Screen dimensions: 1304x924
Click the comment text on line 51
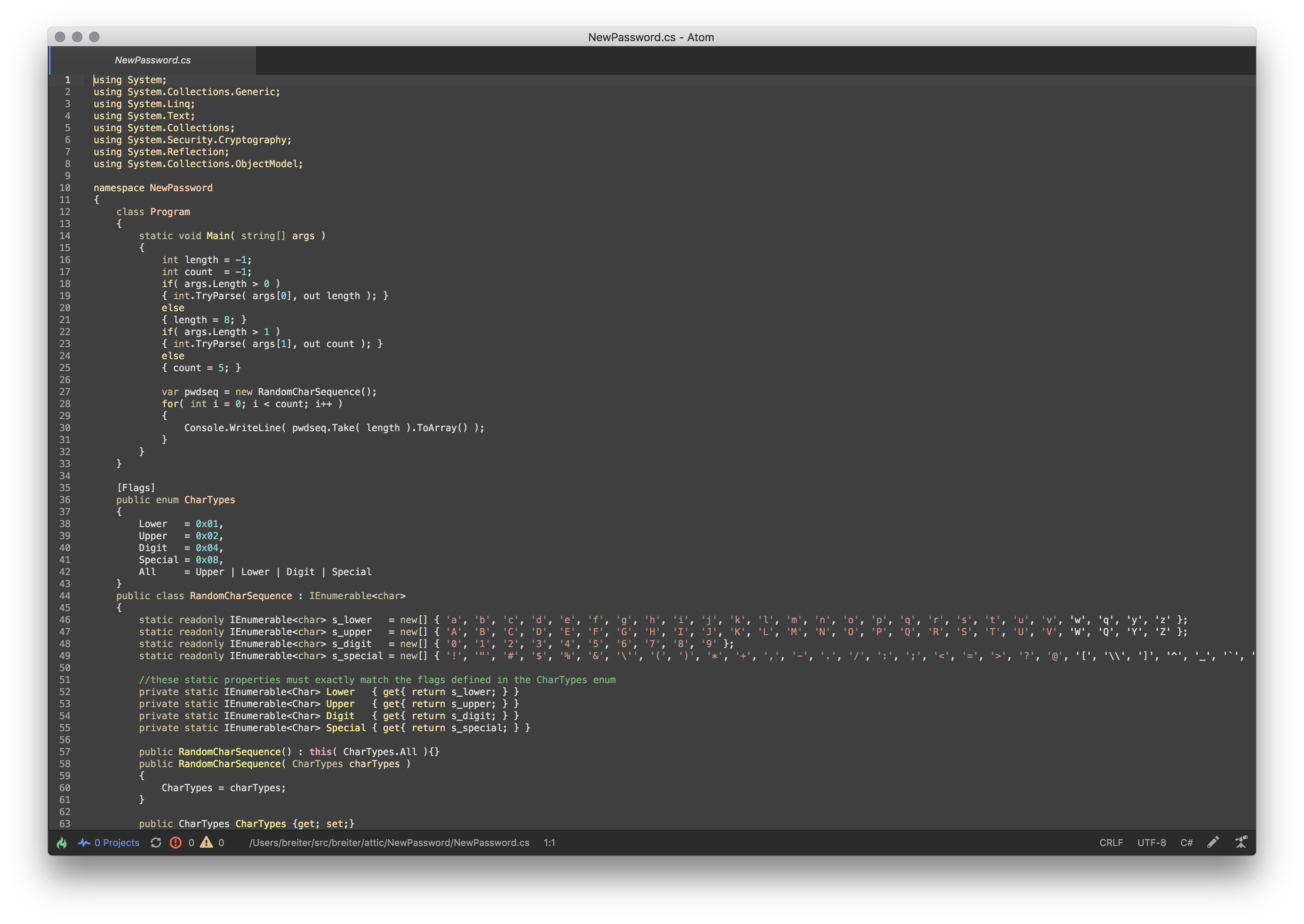[x=377, y=680]
